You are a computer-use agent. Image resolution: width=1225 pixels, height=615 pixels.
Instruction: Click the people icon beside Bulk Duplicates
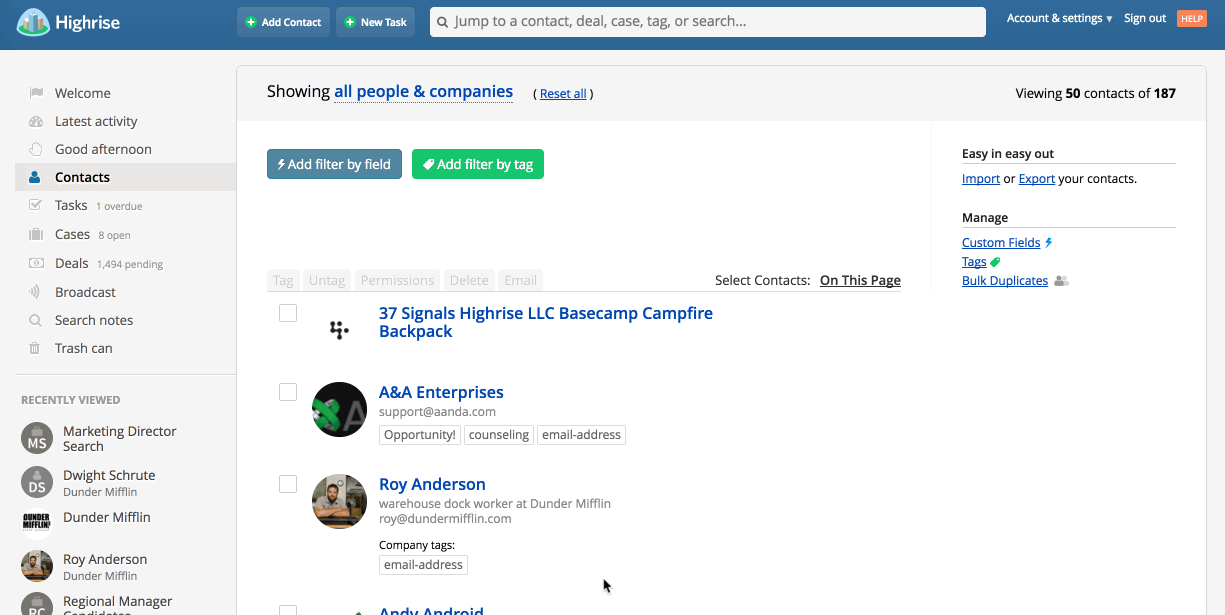1061,281
